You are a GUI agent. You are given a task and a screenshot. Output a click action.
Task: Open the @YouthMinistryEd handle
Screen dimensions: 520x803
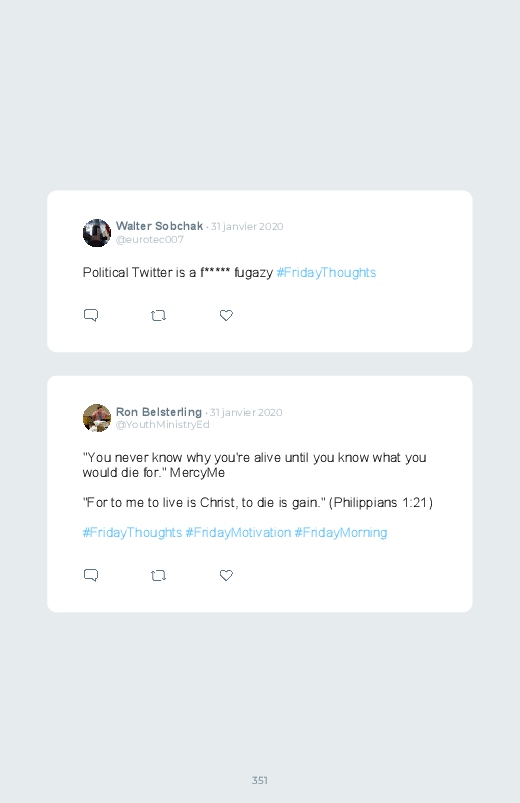[162, 425]
